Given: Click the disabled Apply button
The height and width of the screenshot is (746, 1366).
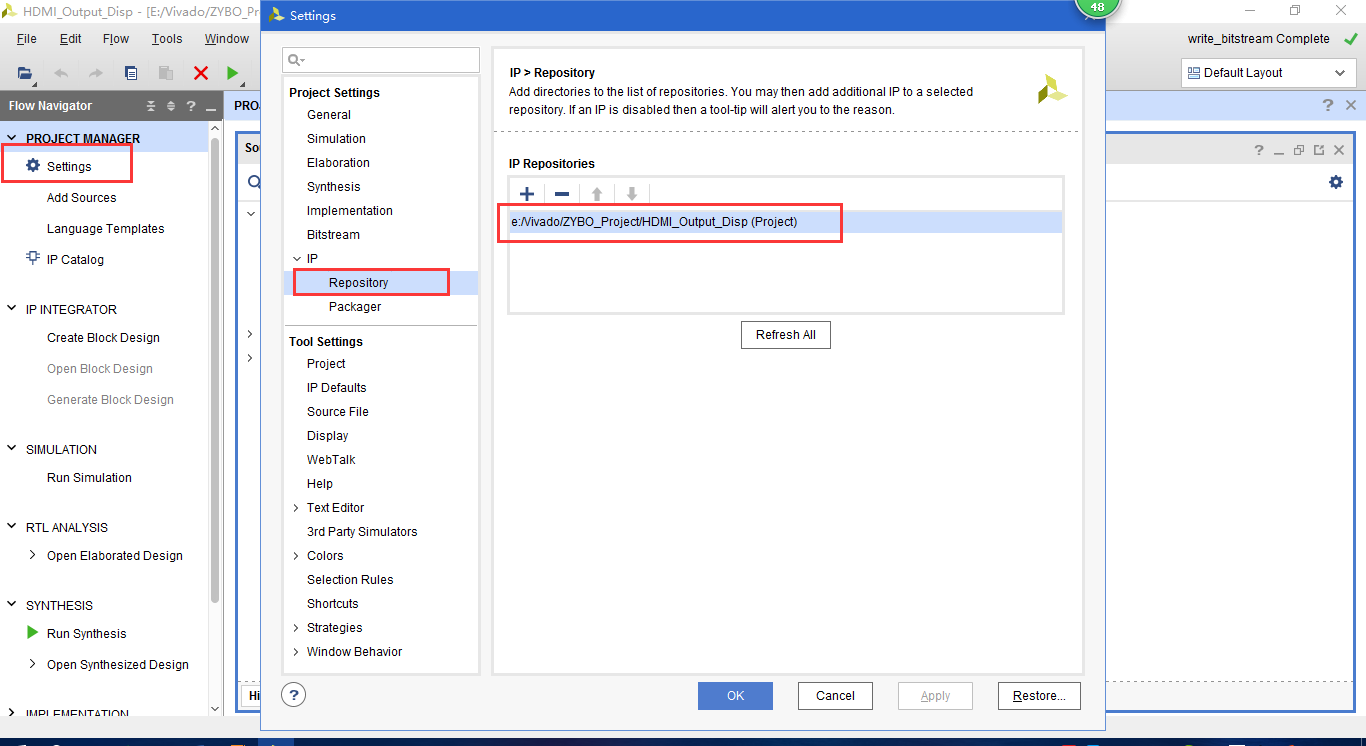Looking at the screenshot, I should [935, 696].
